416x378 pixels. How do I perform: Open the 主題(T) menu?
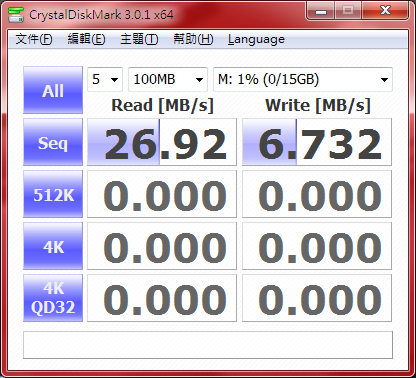(139, 39)
